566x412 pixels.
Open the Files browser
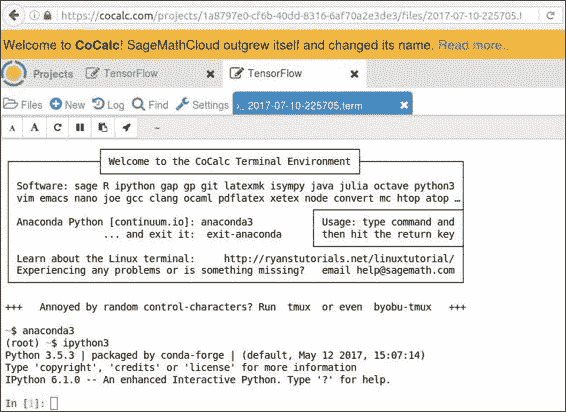click(x=23, y=105)
